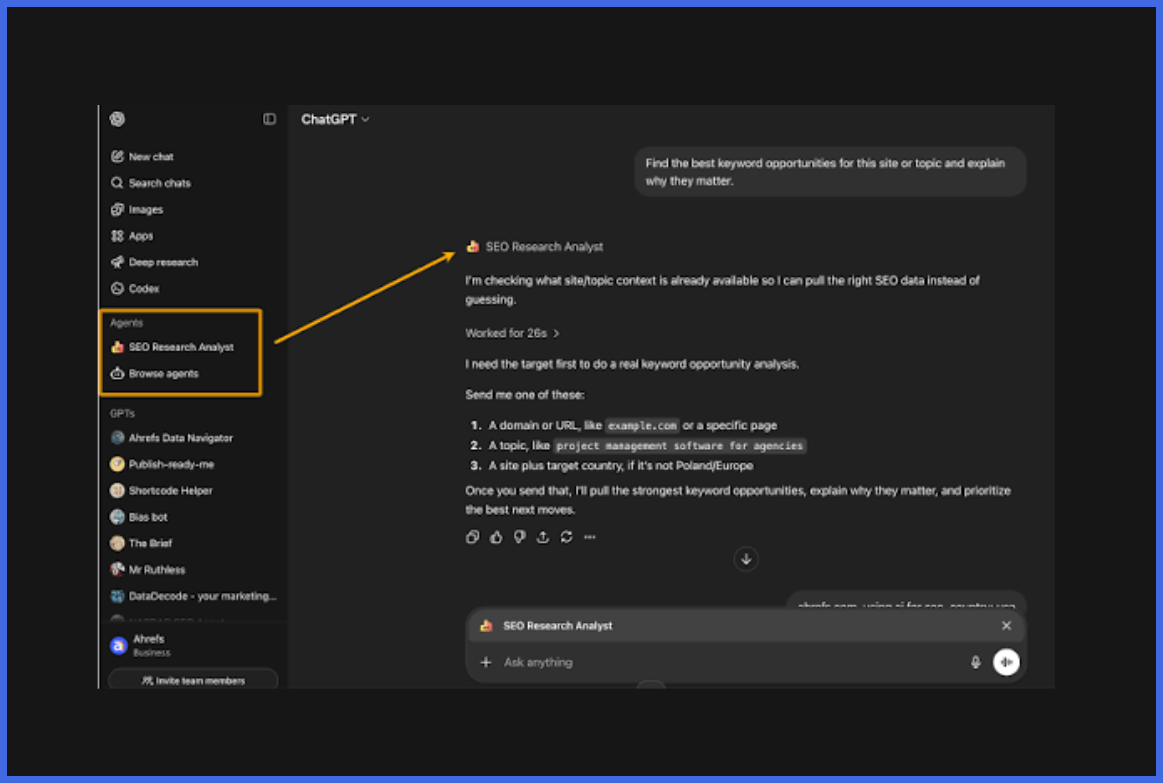This screenshot has height=783, width=1163.
Task: Jump to bottom with the down arrow button
Action: click(x=746, y=559)
